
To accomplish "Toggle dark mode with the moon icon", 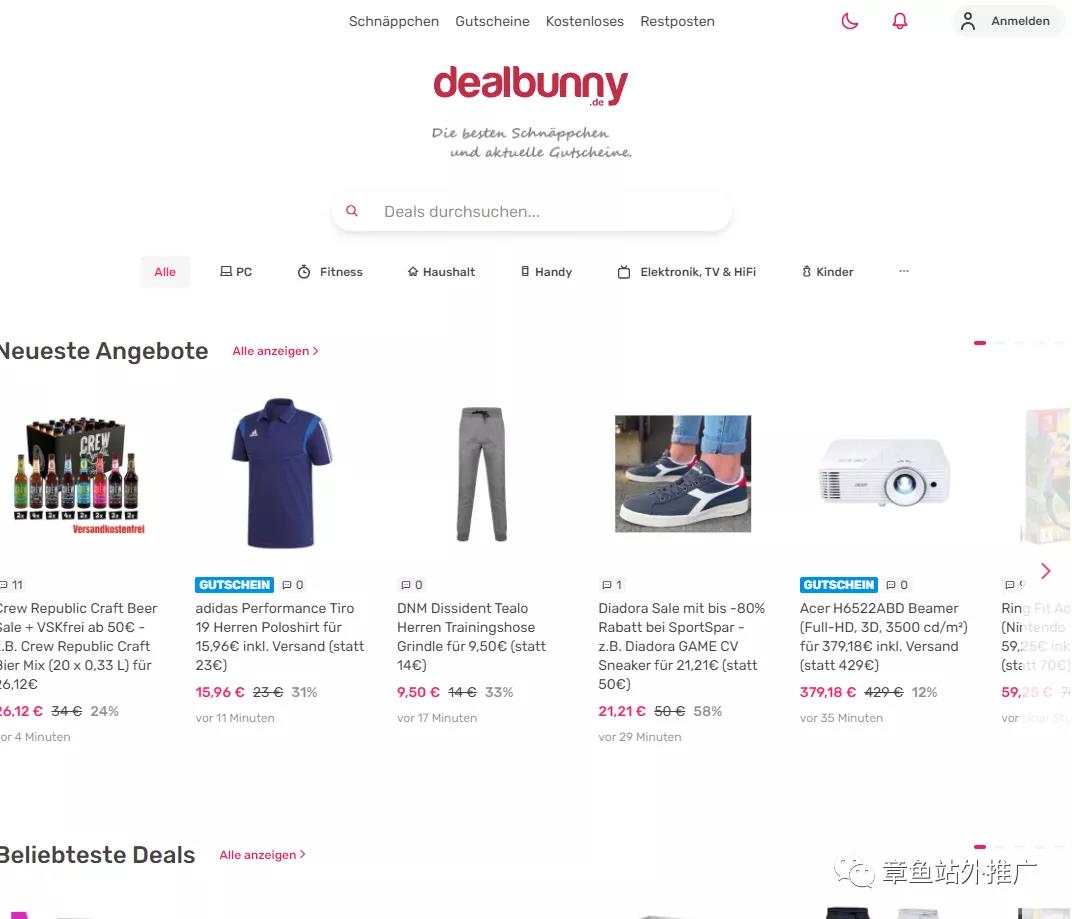I will click(x=850, y=21).
